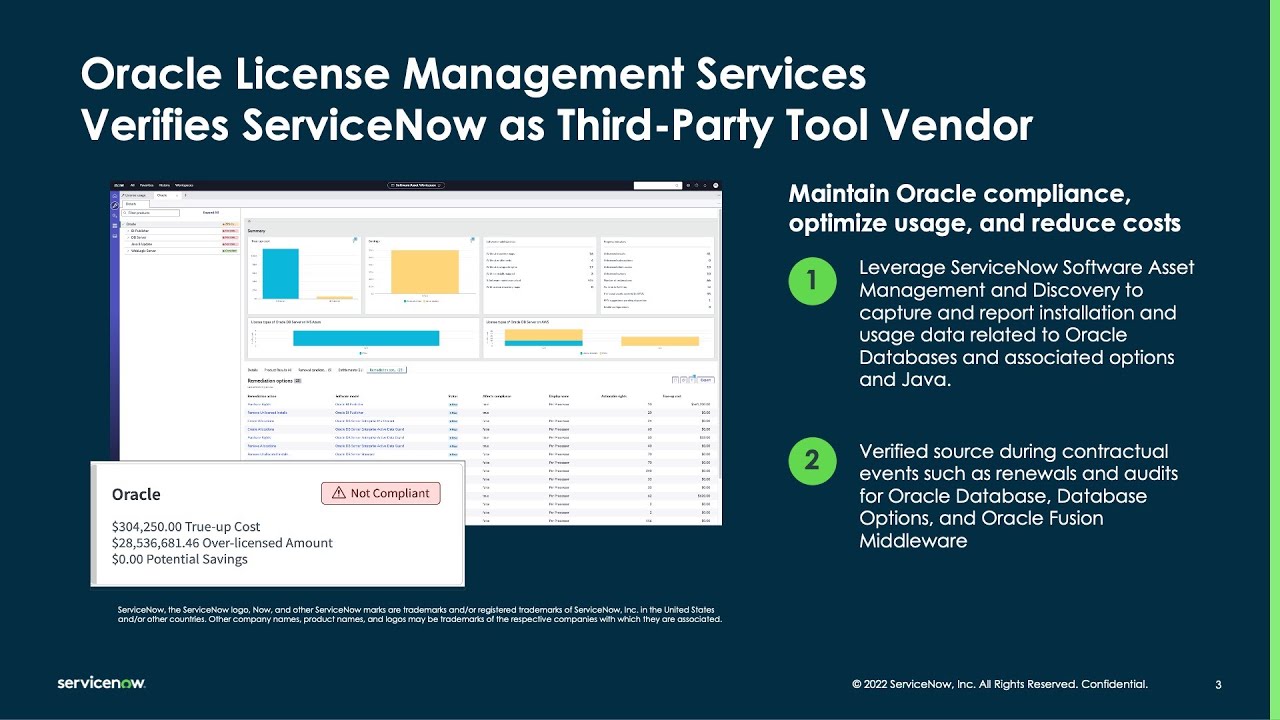Open the Removal candidates tab
Screen dimensions: 1280x720
(314, 370)
